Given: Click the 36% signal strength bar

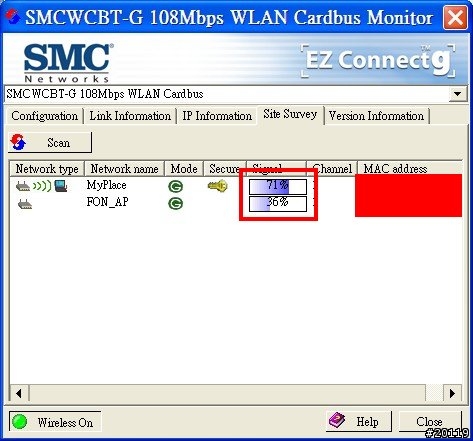Looking at the screenshot, I should point(278,204).
